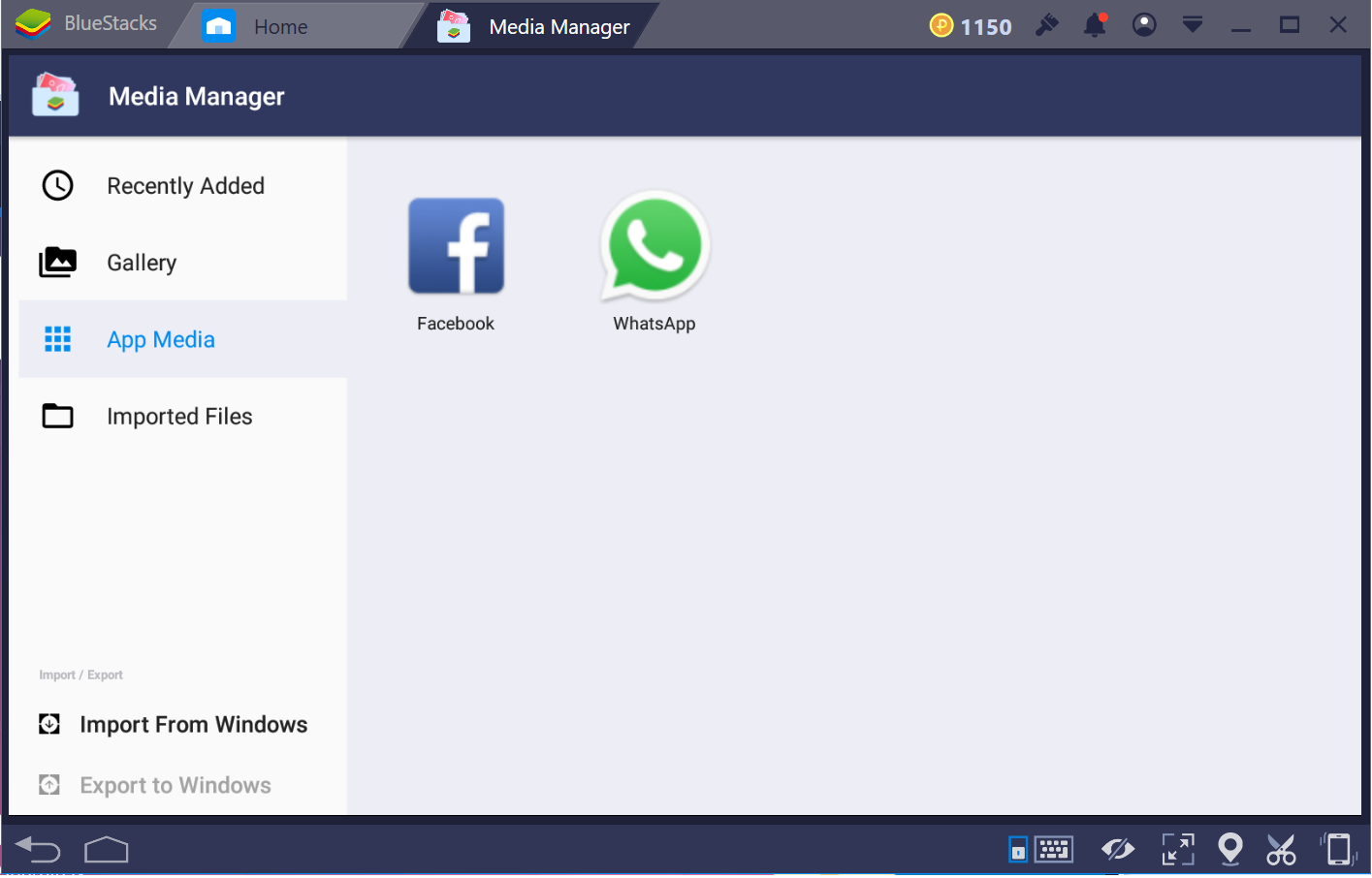Click the 1150 coin balance
Screen dimensions: 1372x878
tap(986, 26)
